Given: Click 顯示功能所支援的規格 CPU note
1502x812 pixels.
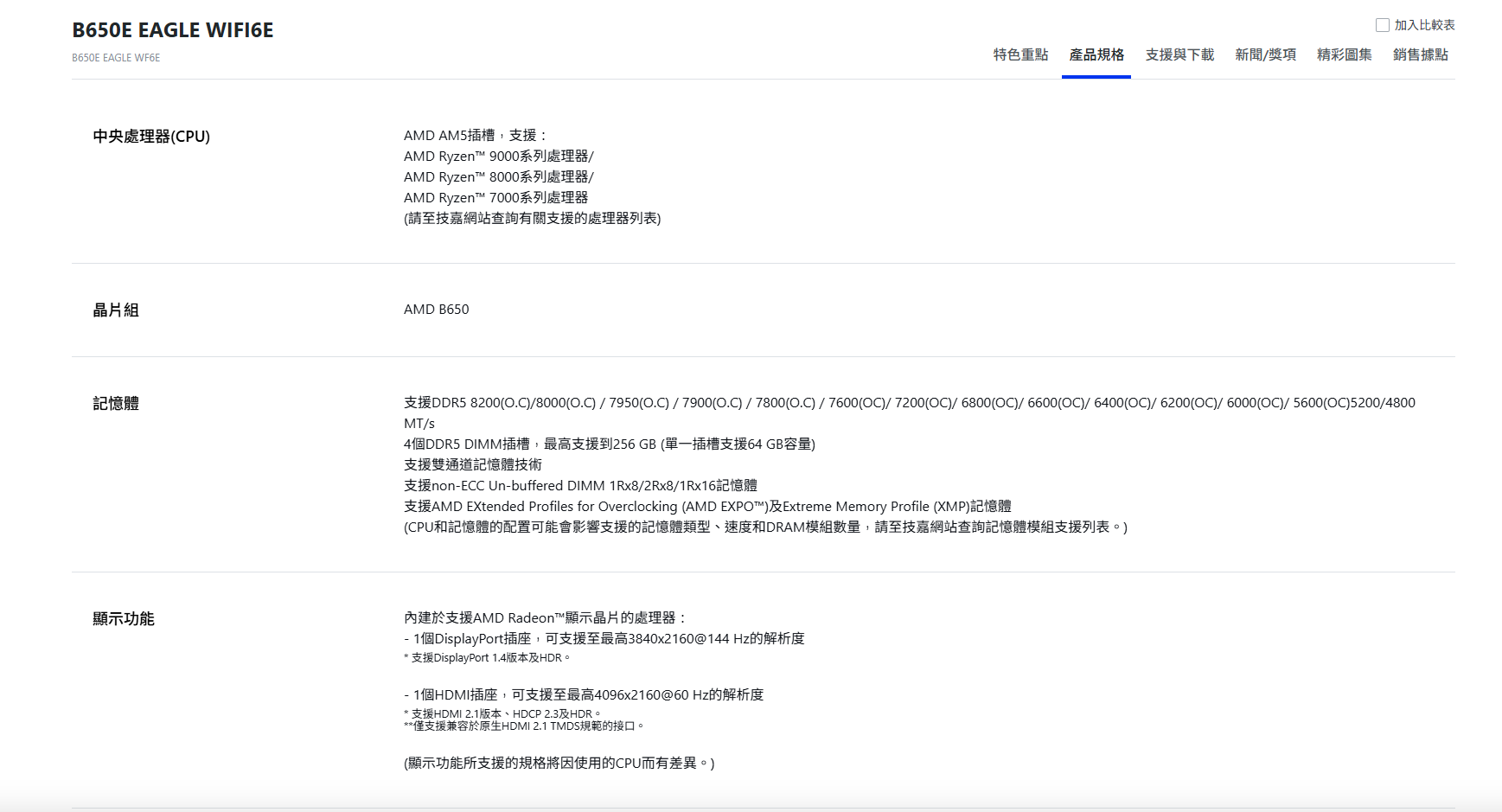Looking at the screenshot, I should pyautogui.click(x=559, y=764).
